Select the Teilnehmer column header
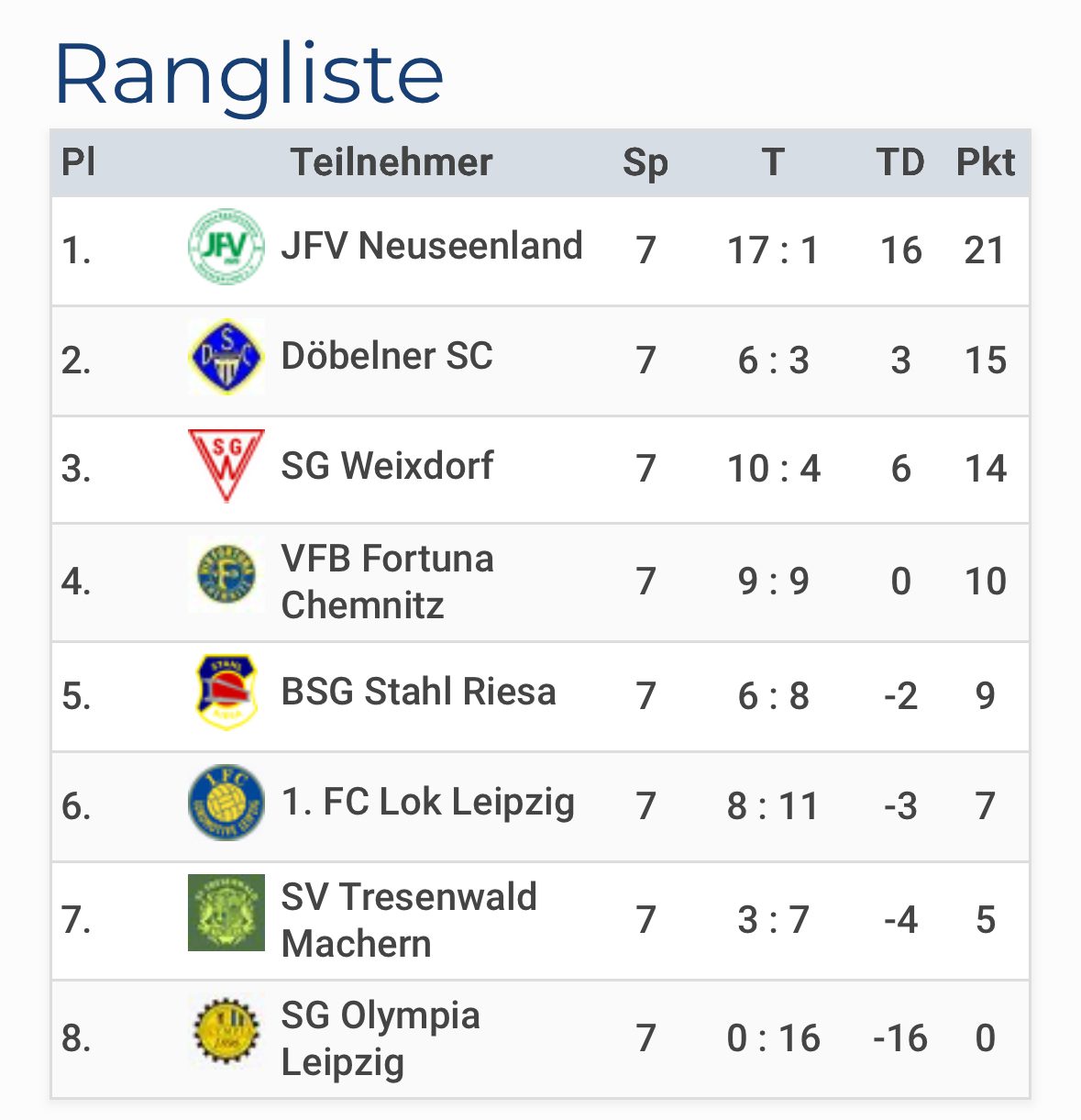 click(392, 162)
